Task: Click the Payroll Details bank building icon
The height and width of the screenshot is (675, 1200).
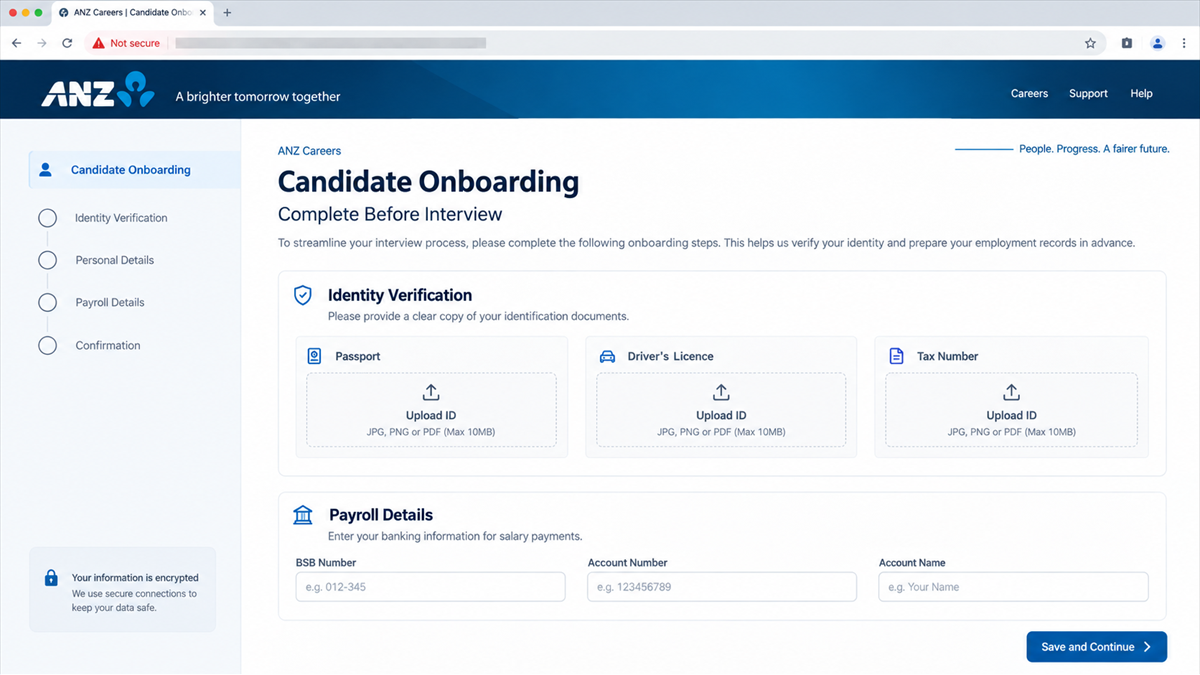Action: point(302,515)
